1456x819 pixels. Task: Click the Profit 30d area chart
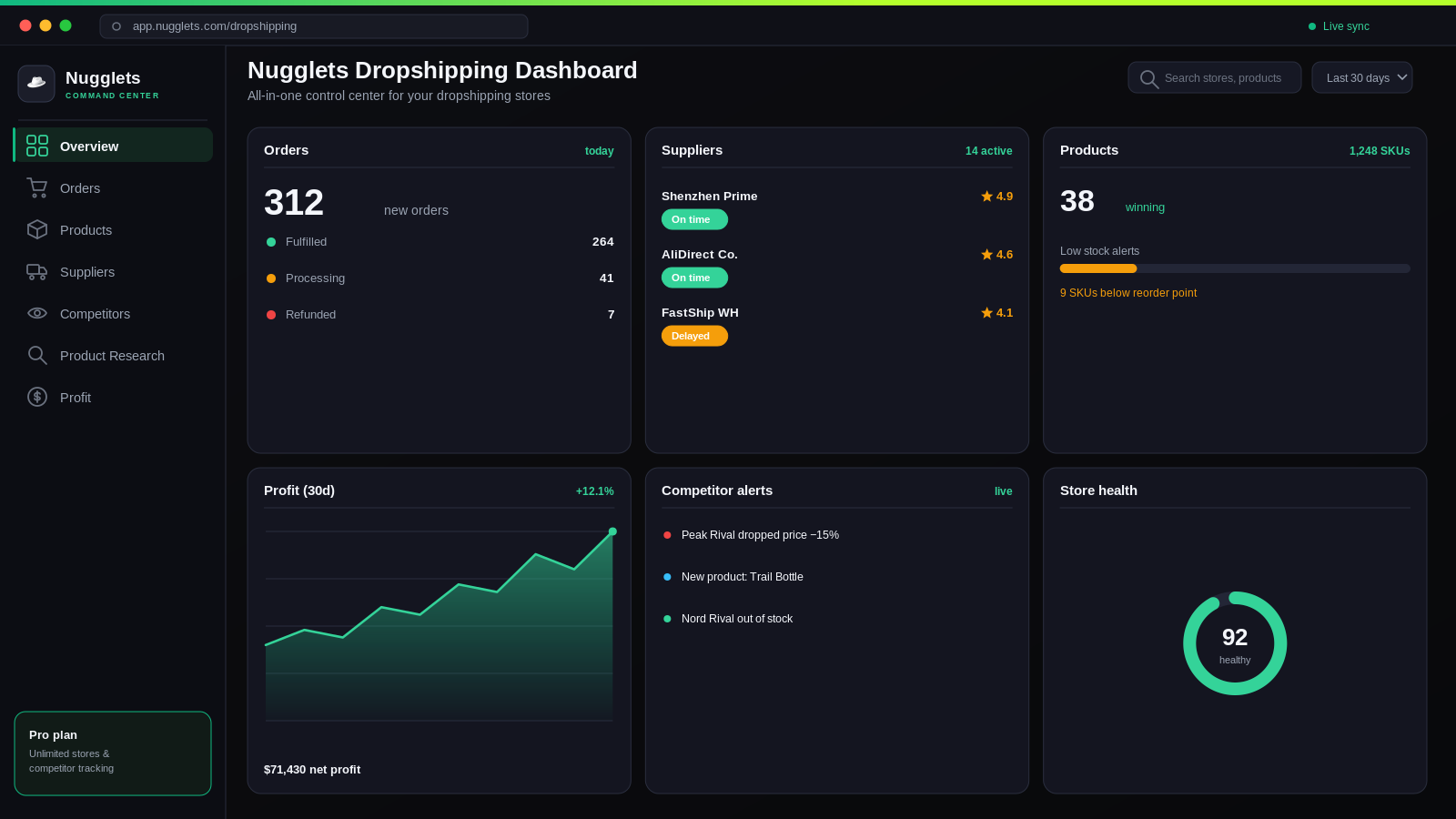click(439, 626)
